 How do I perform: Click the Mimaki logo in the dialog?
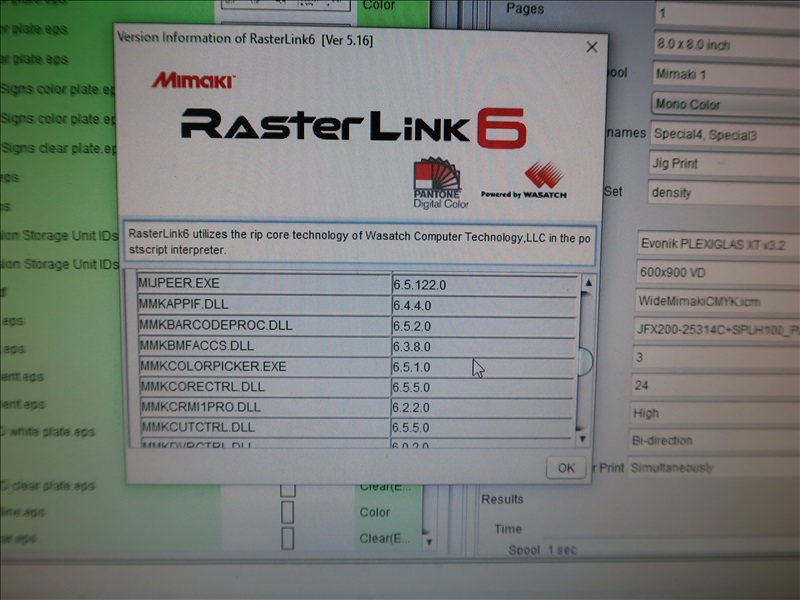click(193, 80)
